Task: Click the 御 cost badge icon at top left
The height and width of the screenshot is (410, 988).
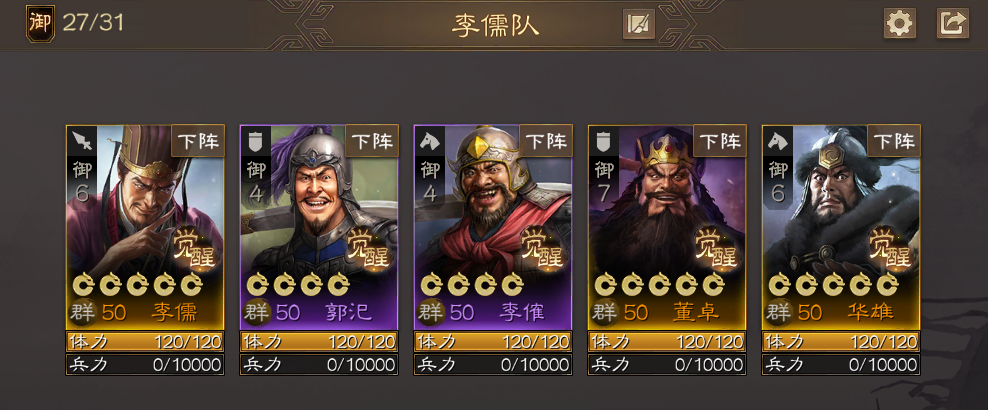Action: point(40,23)
